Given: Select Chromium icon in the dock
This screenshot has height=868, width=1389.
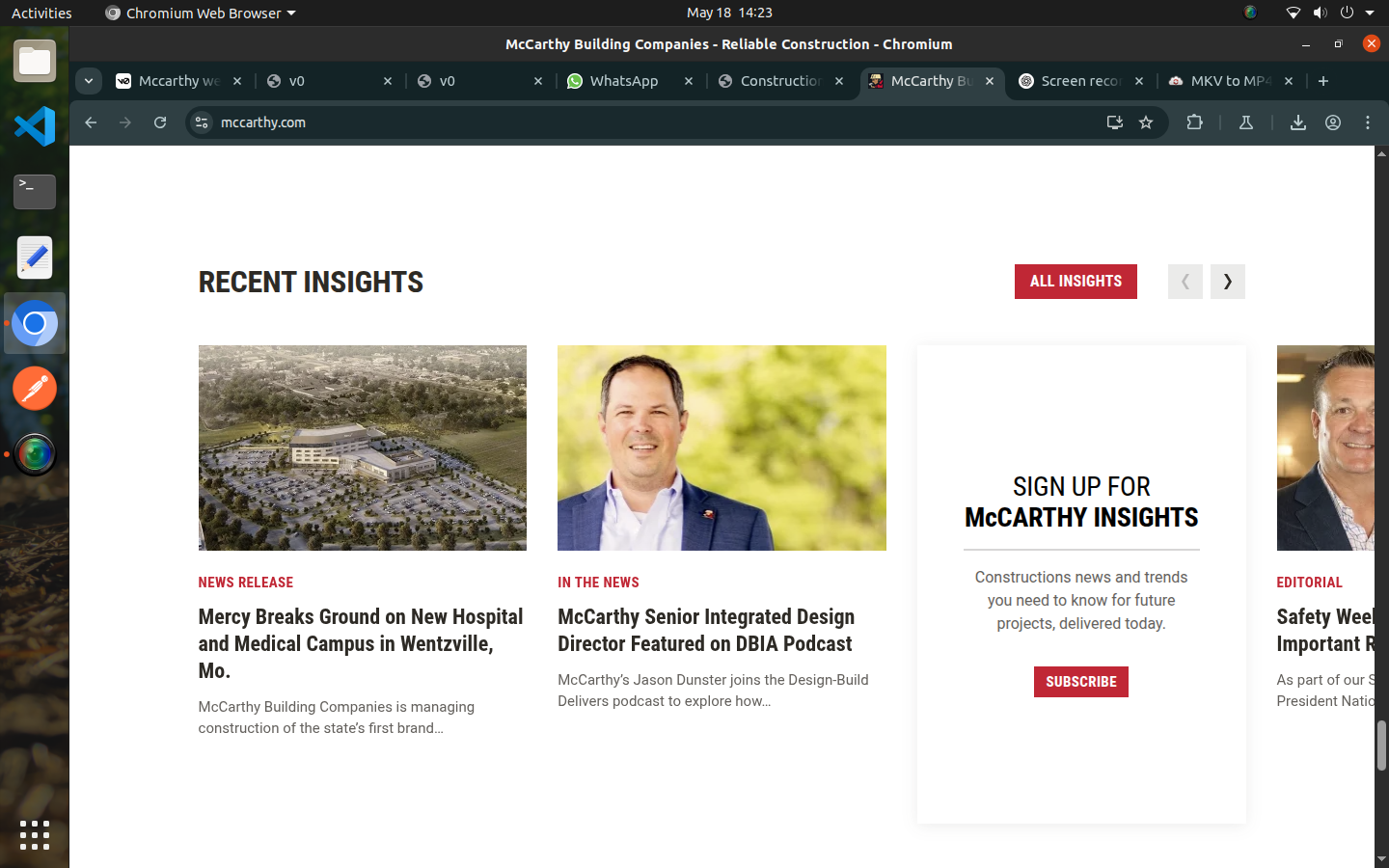Looking at the screenshot, I should [x=35, y=323].
